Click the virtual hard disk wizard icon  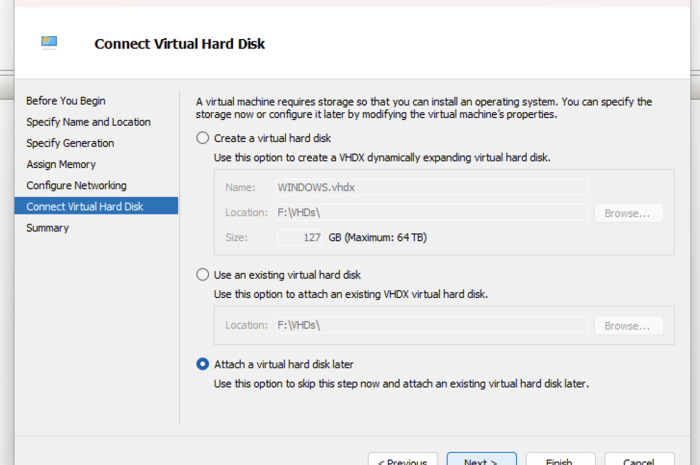49,42
